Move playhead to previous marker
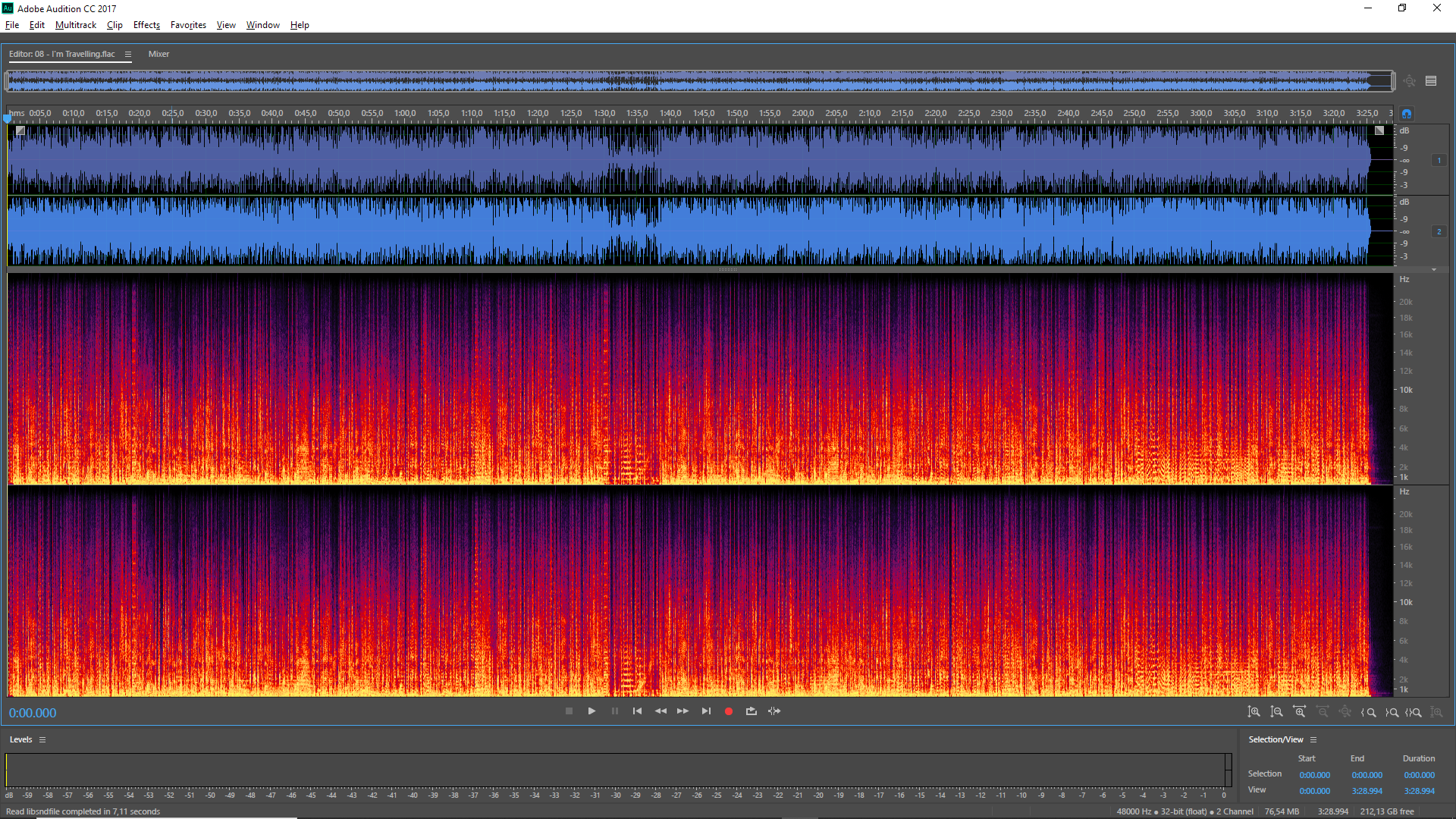The image size is (1456, 819). pyautogui.click(x=637, y=711)
